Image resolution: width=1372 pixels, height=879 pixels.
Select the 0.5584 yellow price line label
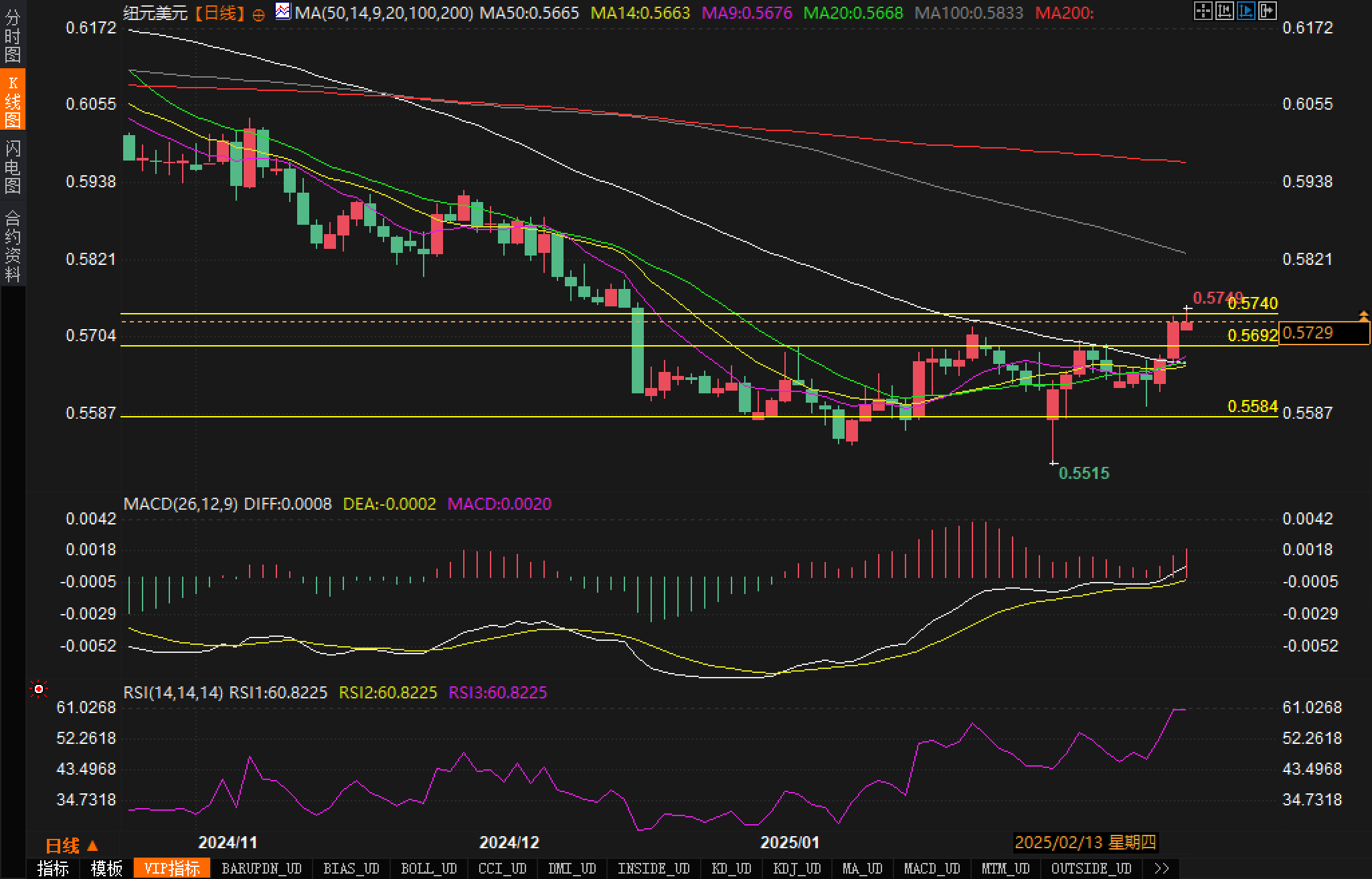(x=1253, y=406)
